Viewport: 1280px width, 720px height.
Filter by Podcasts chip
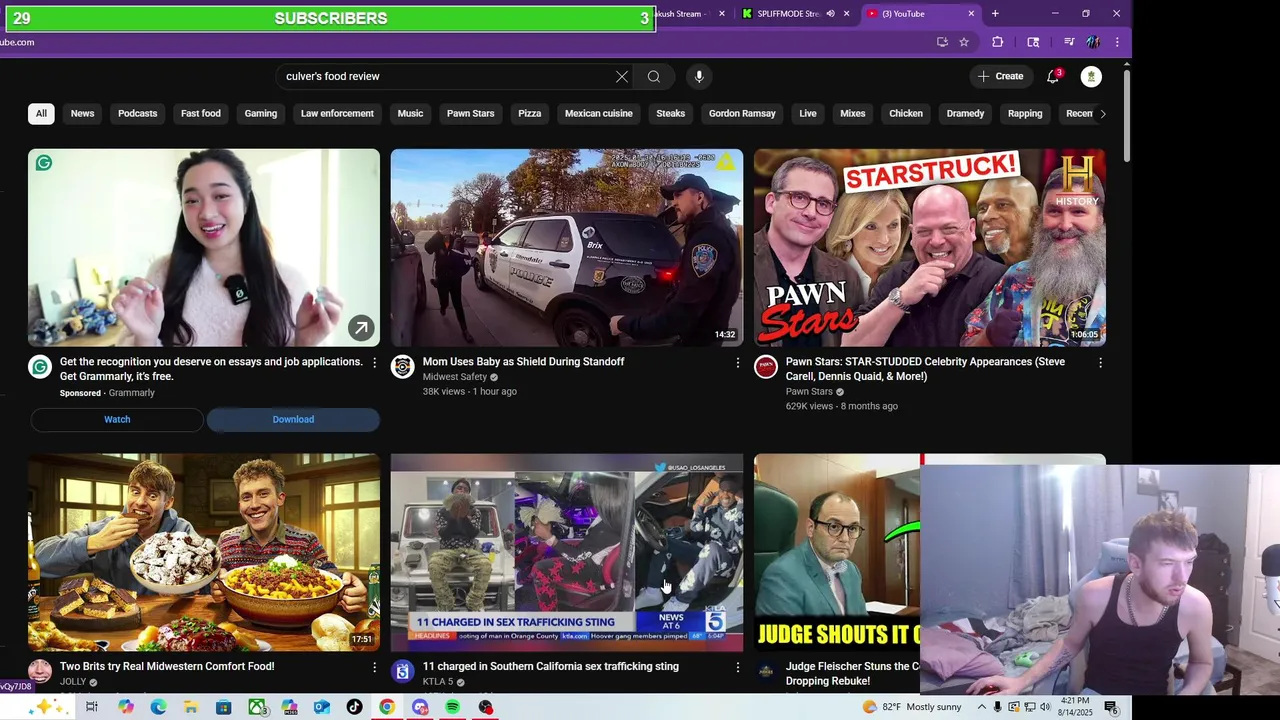[137, 114]
